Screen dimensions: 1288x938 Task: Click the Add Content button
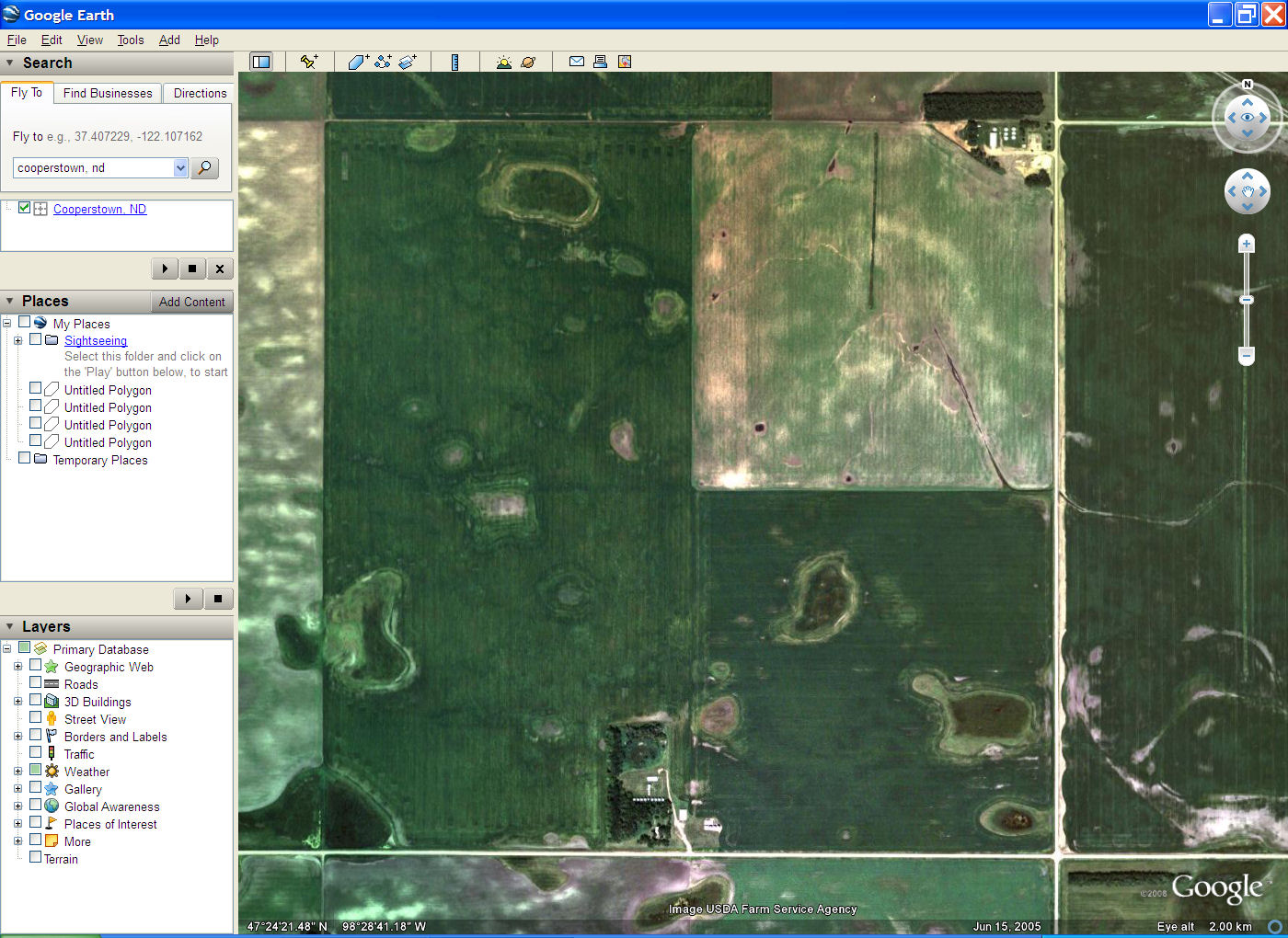tap(191, 302)
